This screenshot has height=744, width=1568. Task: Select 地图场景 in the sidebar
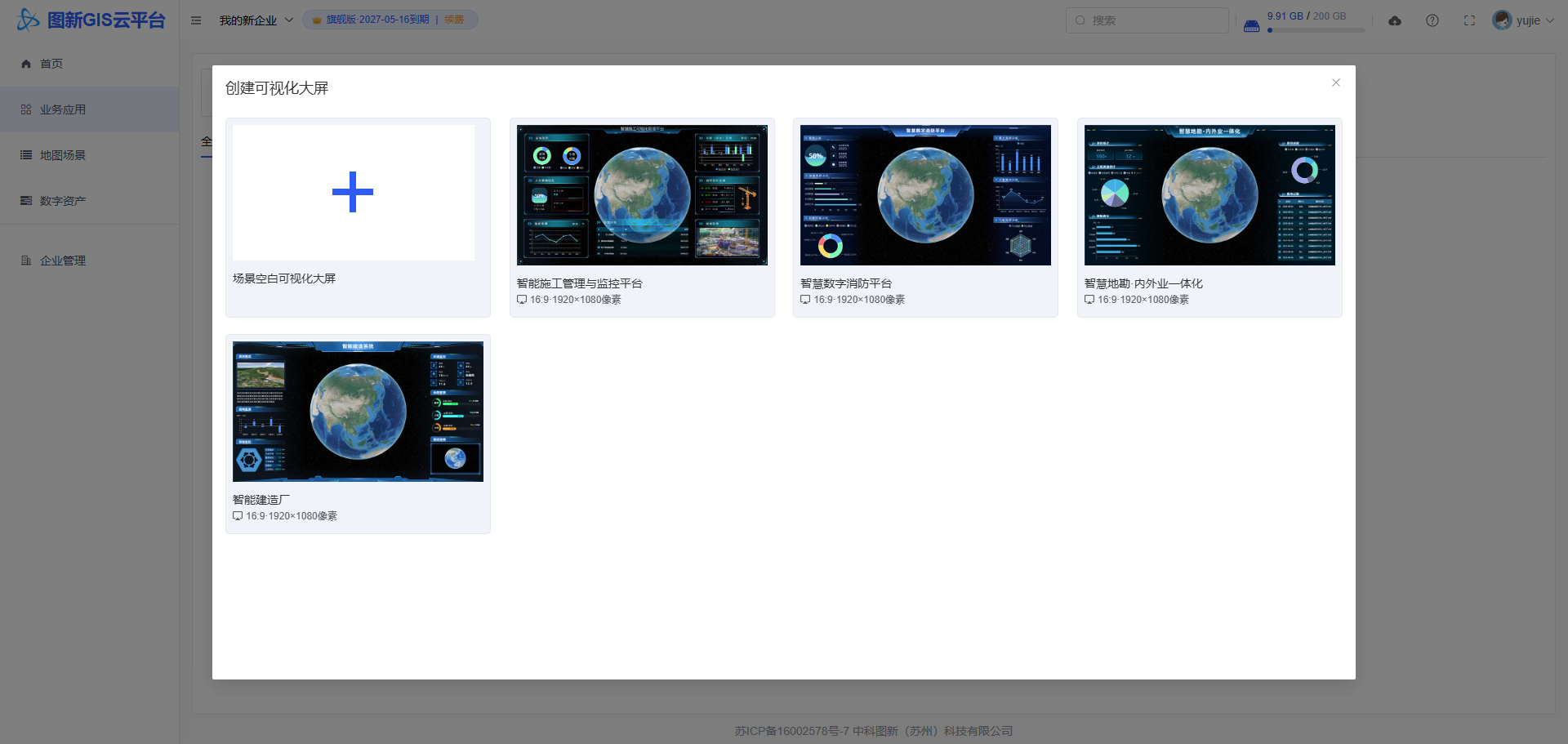tap(63, 155)
